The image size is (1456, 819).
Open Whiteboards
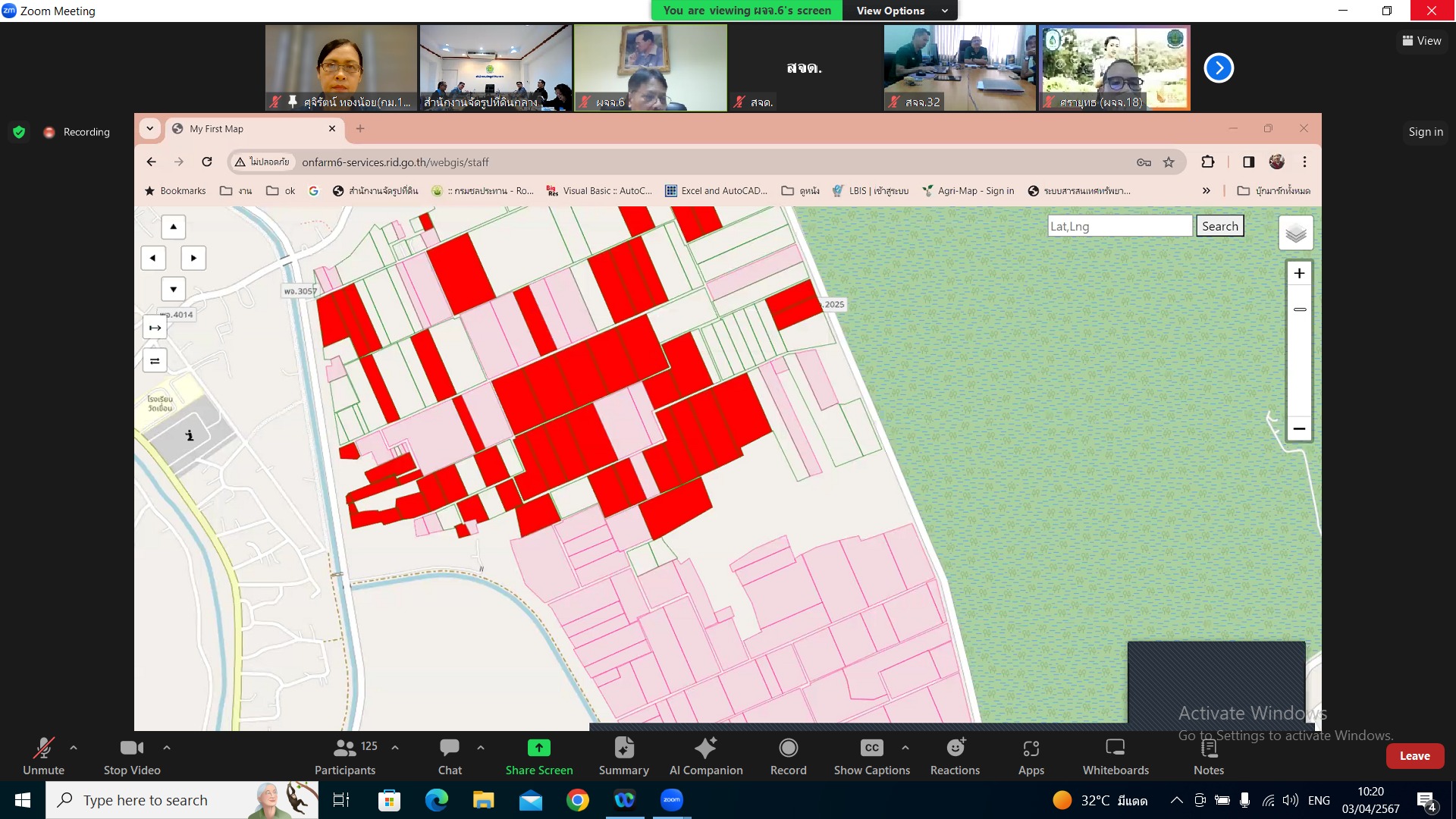click(x=1116, y=756)
